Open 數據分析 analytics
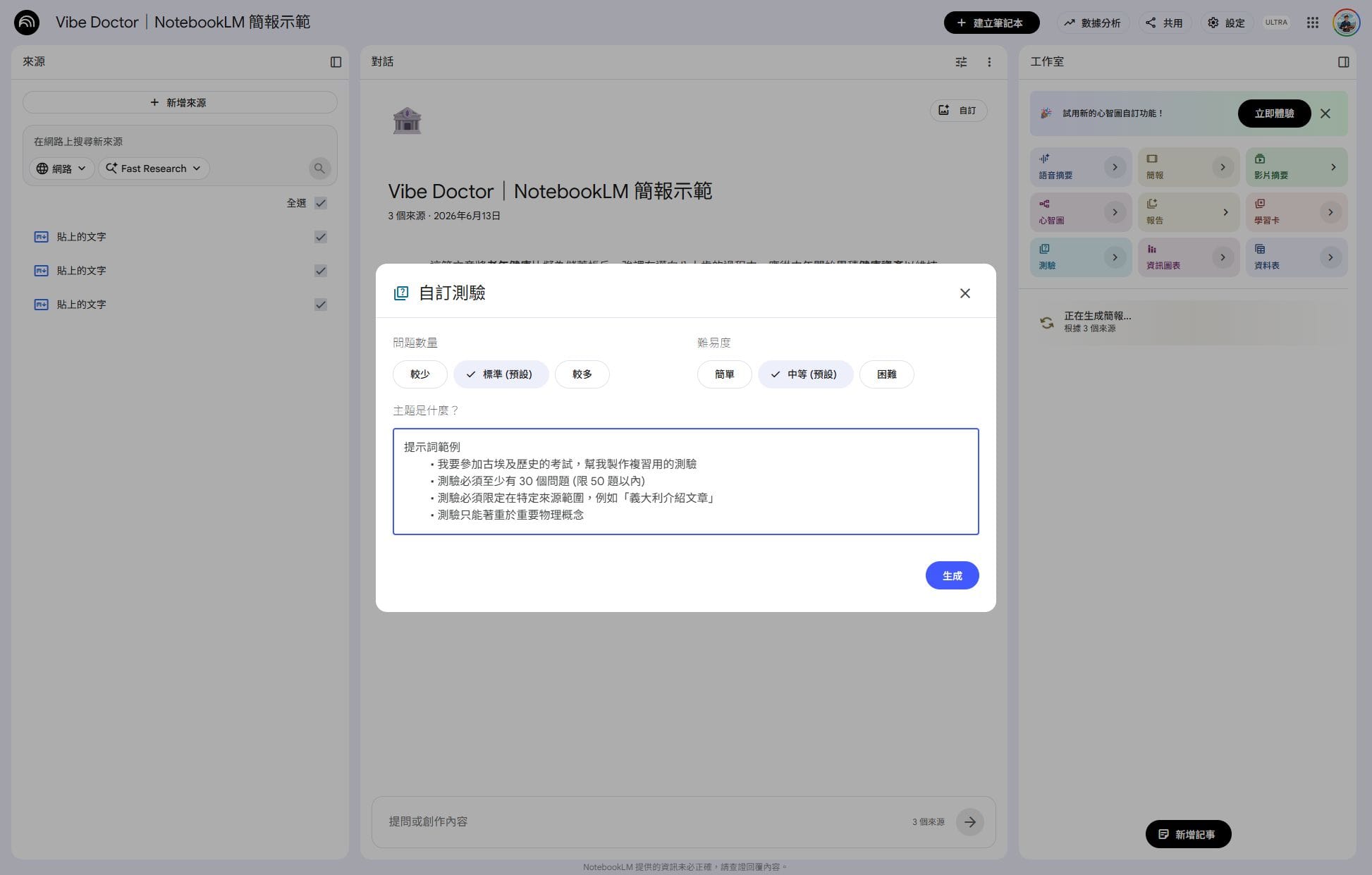This screenshot has width=1372, height=875. pos(1092,23)
